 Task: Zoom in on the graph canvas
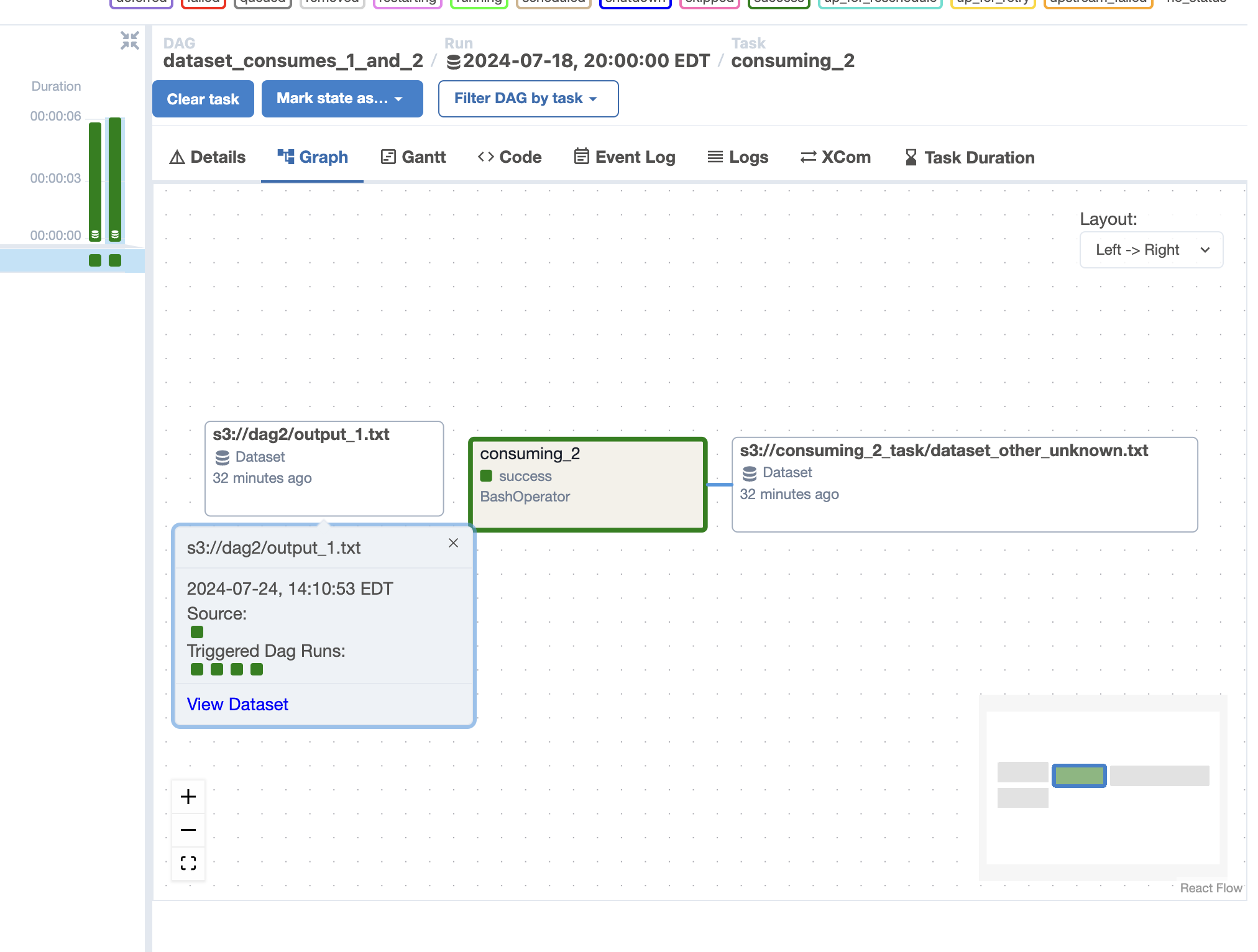188,797
